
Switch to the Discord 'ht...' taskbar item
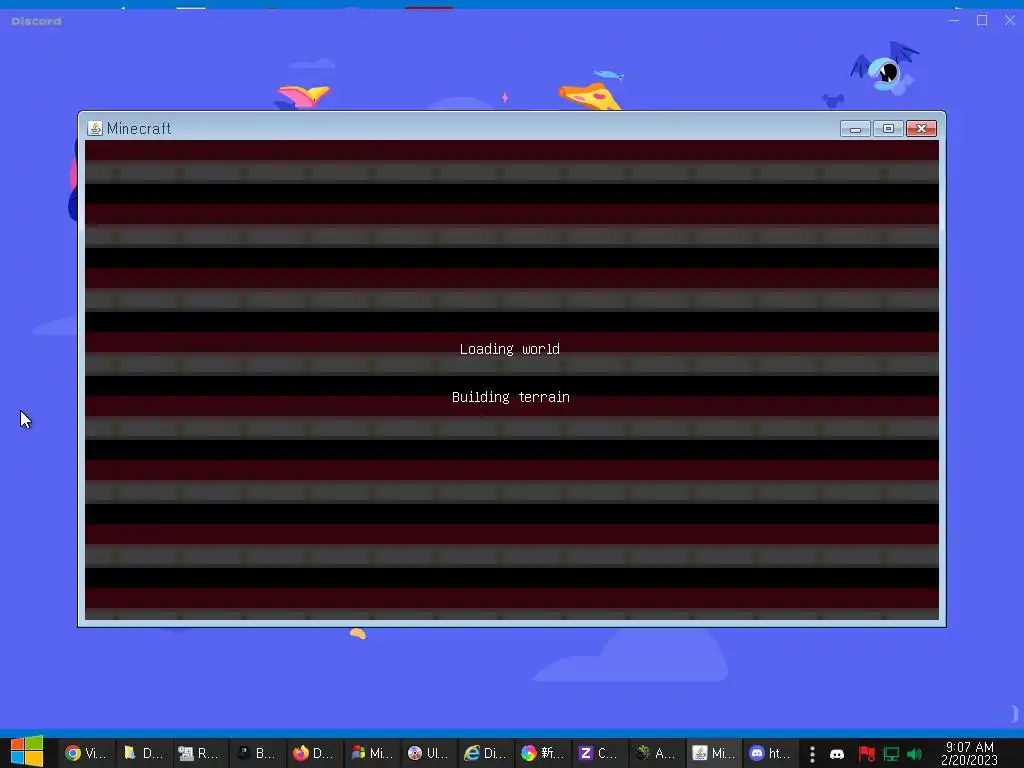769,753
